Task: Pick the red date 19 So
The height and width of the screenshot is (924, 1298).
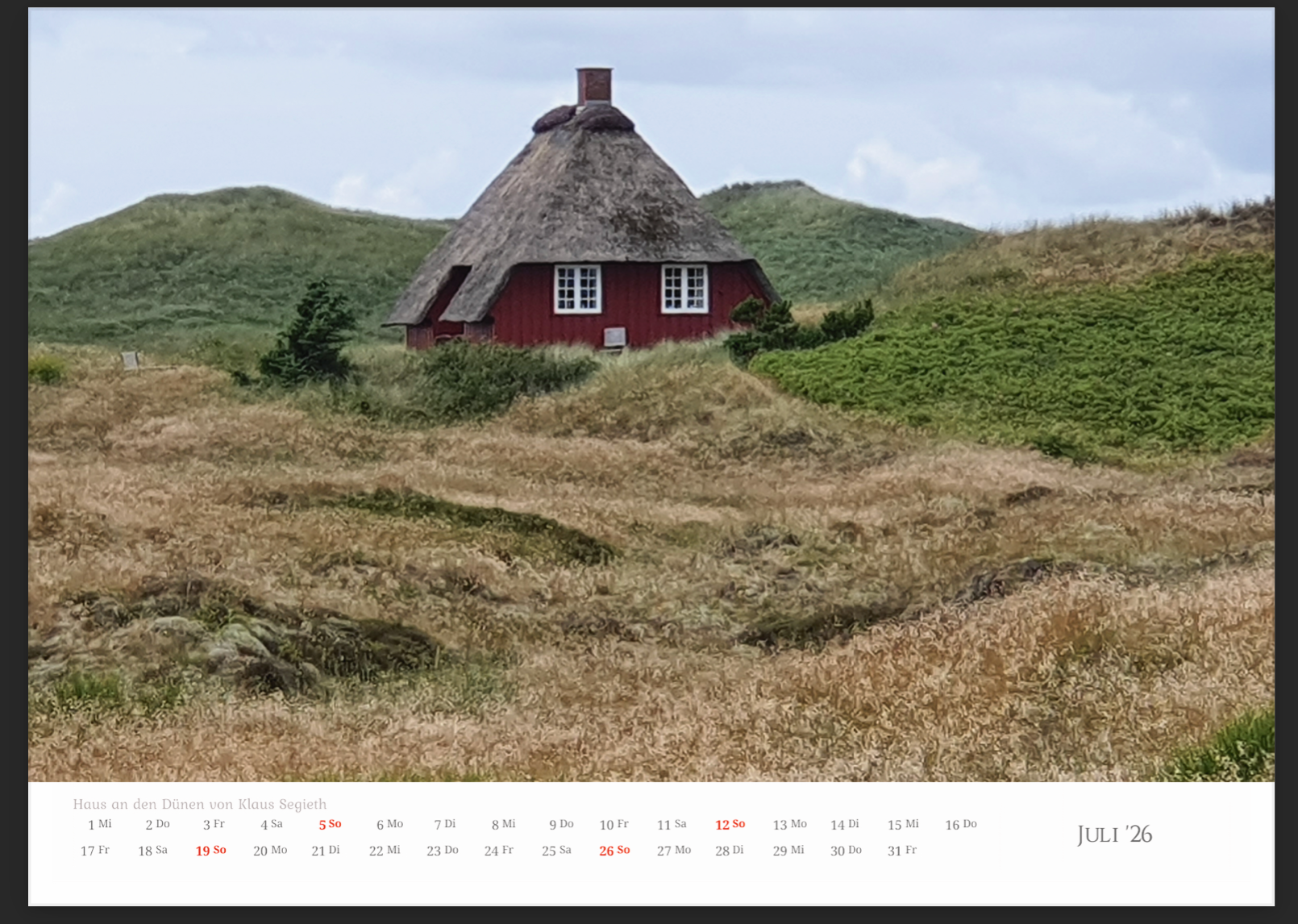Action: [210, 851]
